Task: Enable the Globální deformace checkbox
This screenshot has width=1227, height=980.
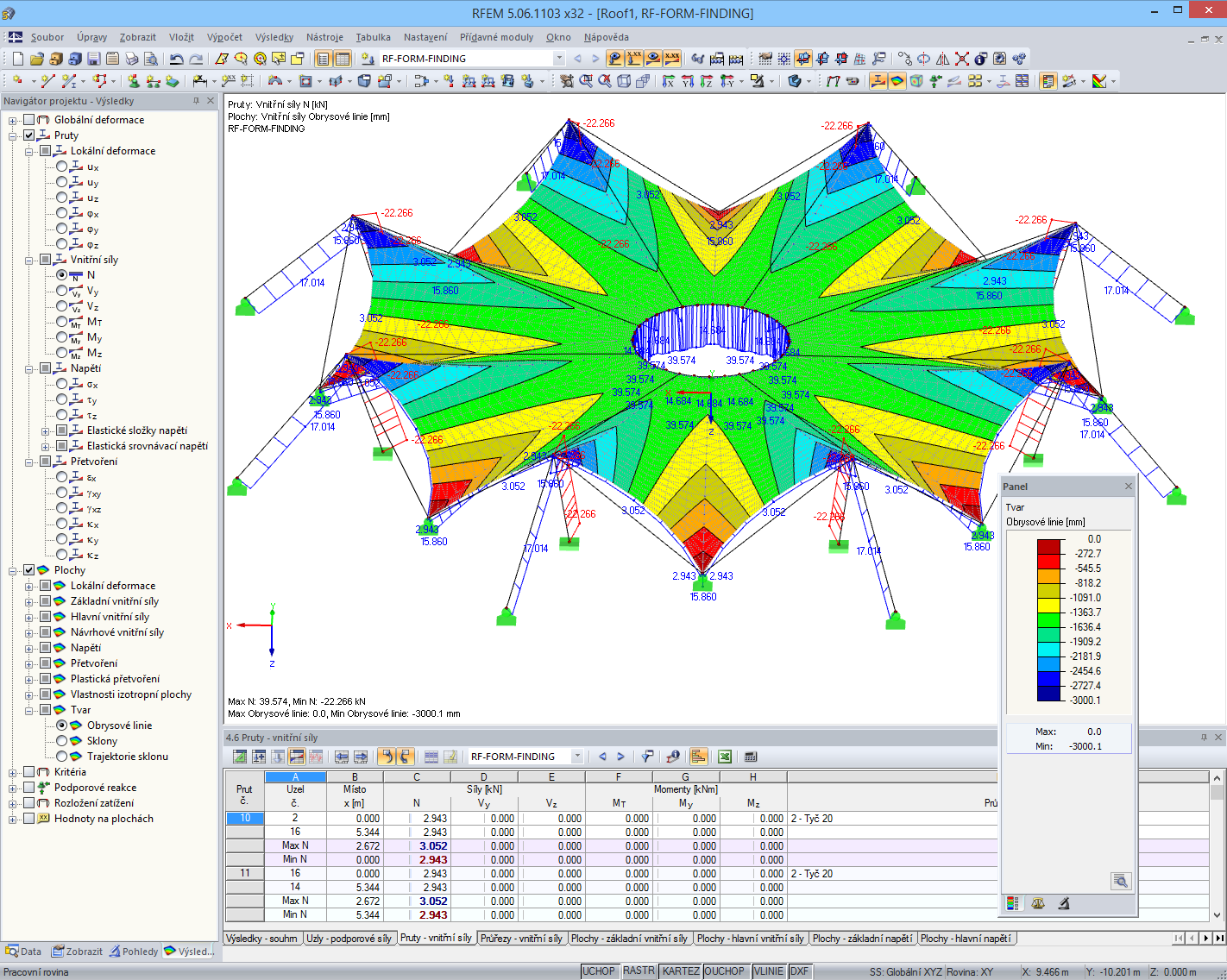Action: click(28, 120)
